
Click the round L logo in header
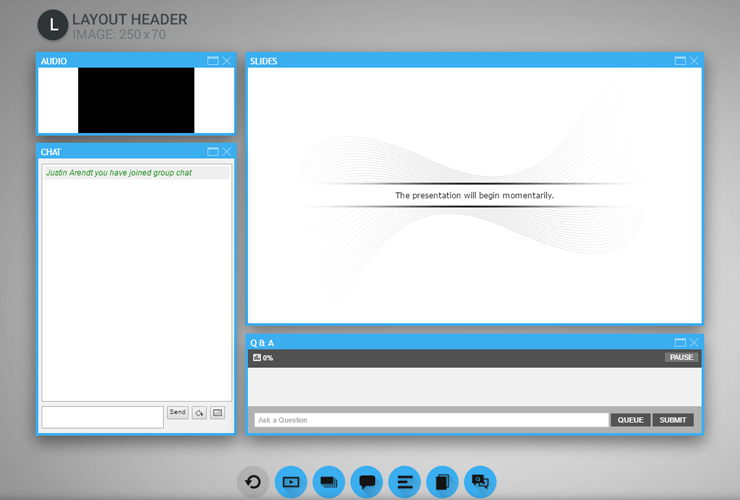coord(52,24)
